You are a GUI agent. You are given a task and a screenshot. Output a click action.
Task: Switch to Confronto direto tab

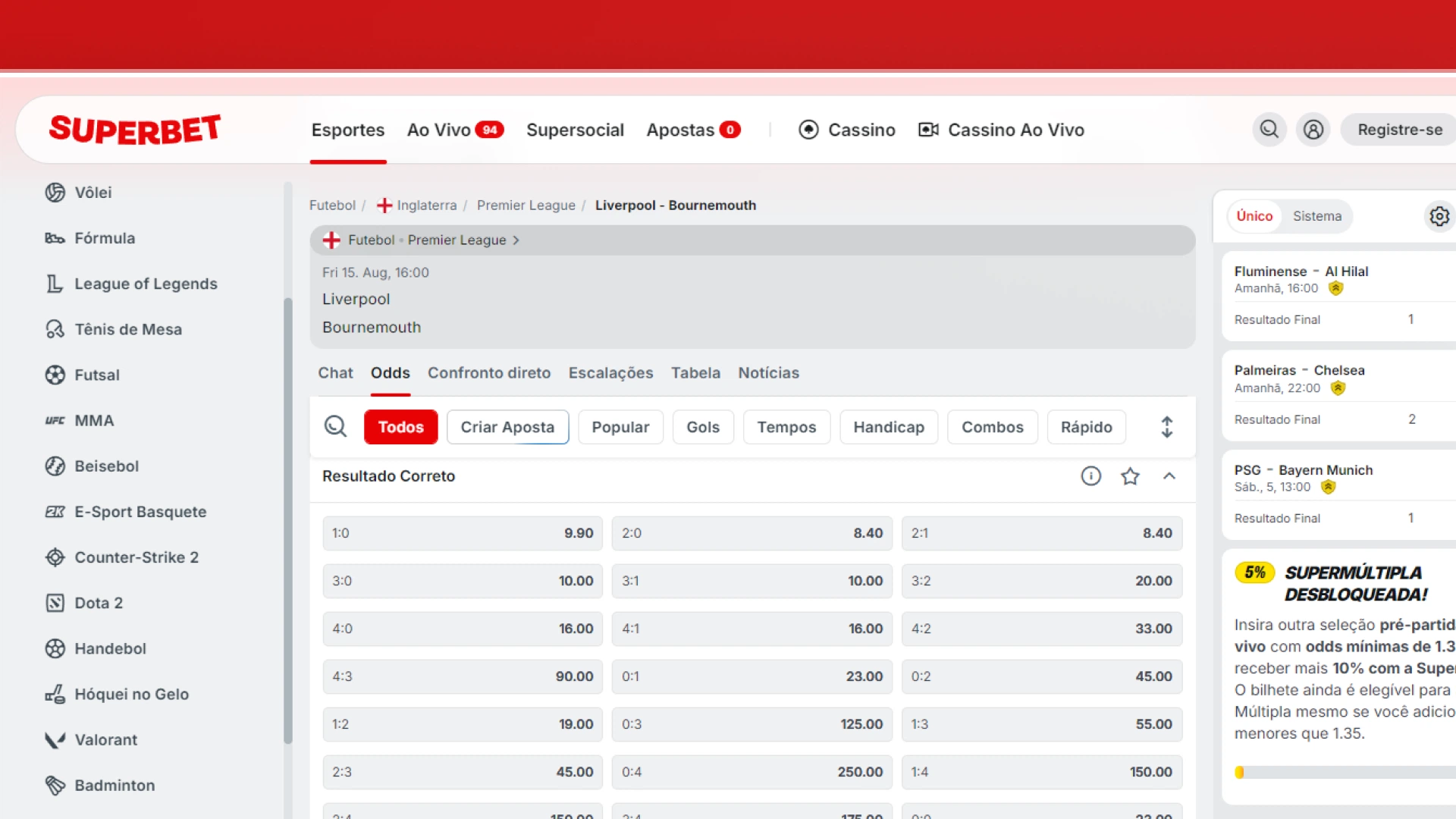489,373
